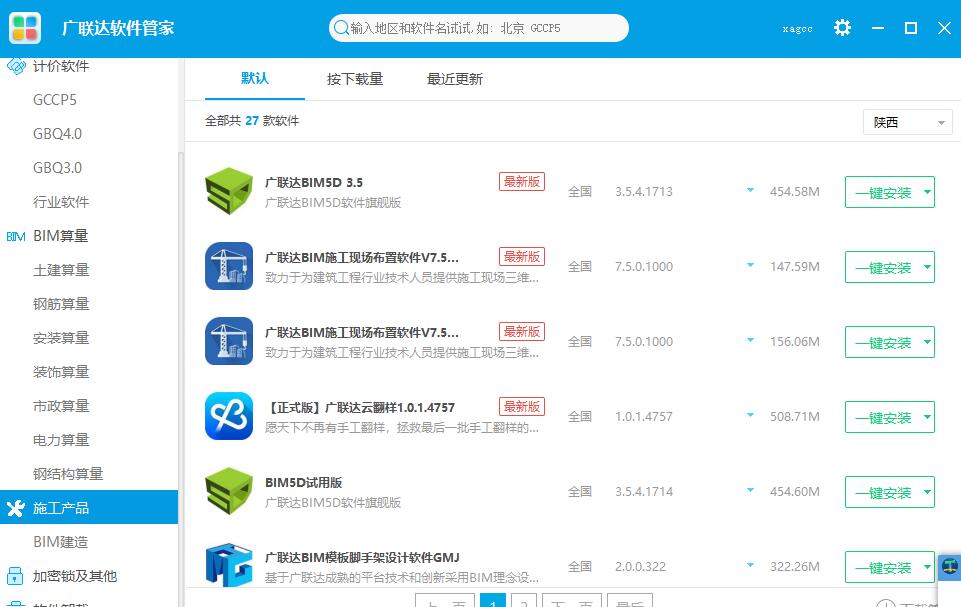Expand version list for 1.0.1.4757
The width and height of the screenshot is (961, 607).
click(x=750, y=415)
